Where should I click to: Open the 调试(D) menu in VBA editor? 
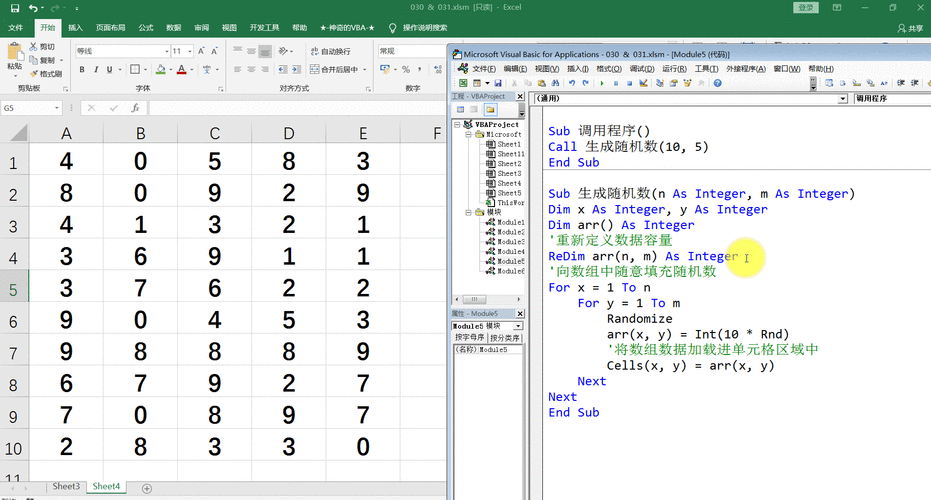pyautogui.click(x=641, y=69)
